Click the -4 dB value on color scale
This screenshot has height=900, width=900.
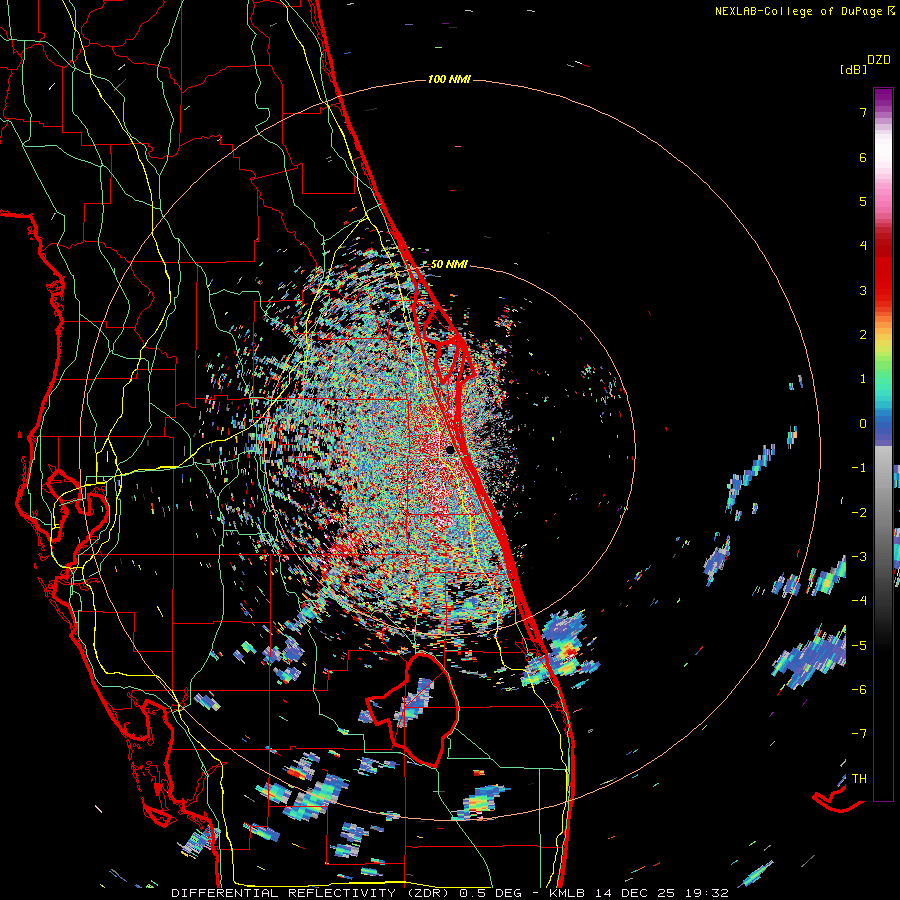point(859,600)
